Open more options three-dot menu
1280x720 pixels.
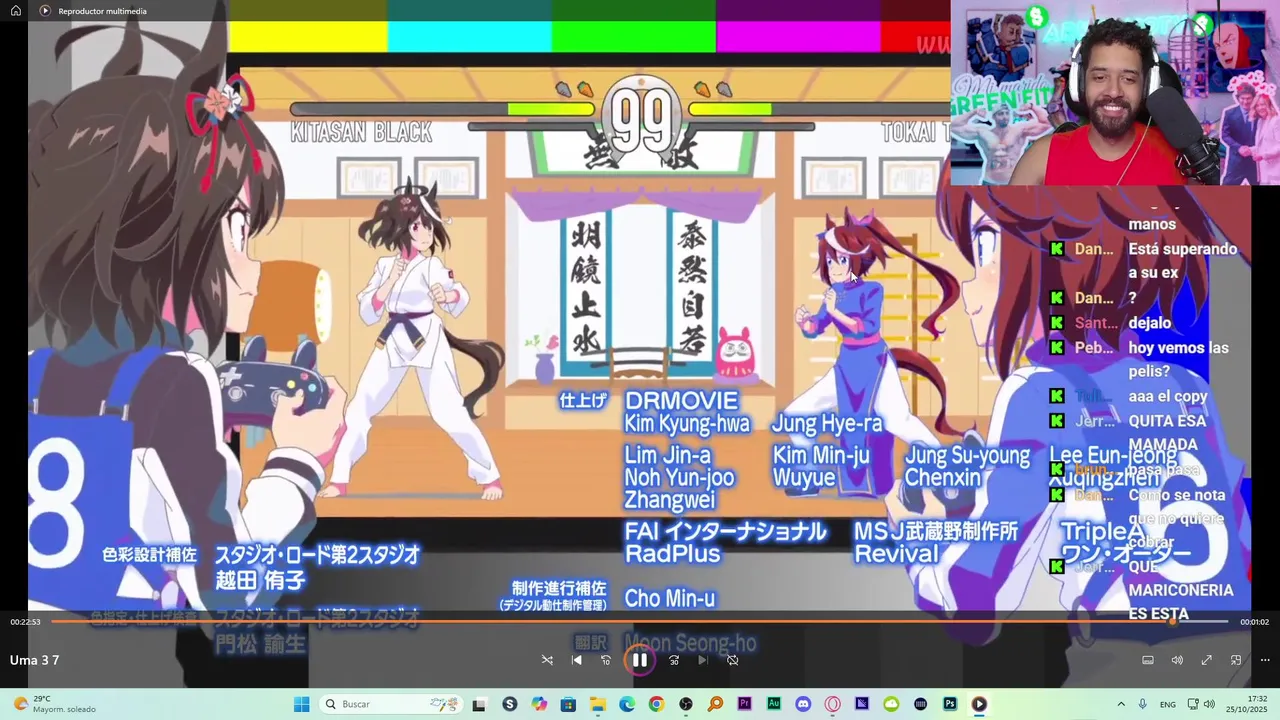[x=1265, y=660]
